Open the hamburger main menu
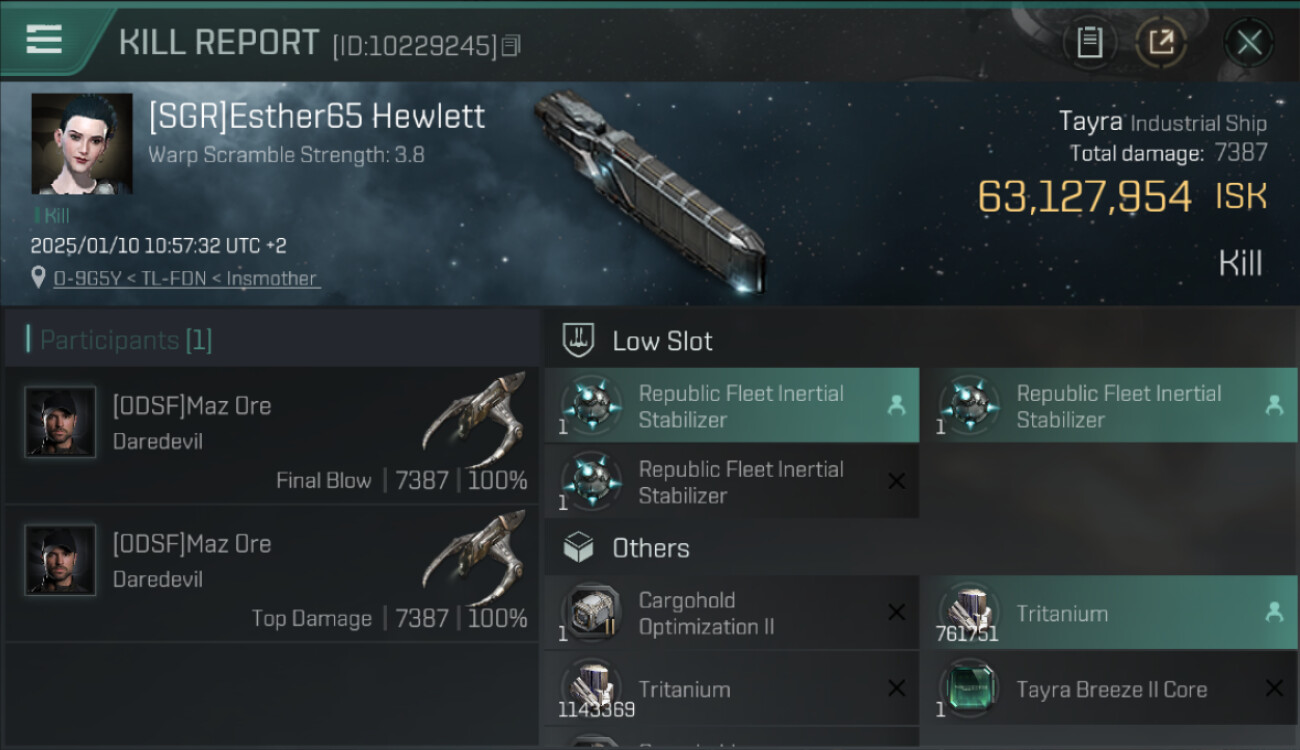Image resolution: width=1300 pixels, height=750 pixels. click(x=44, y=40)
